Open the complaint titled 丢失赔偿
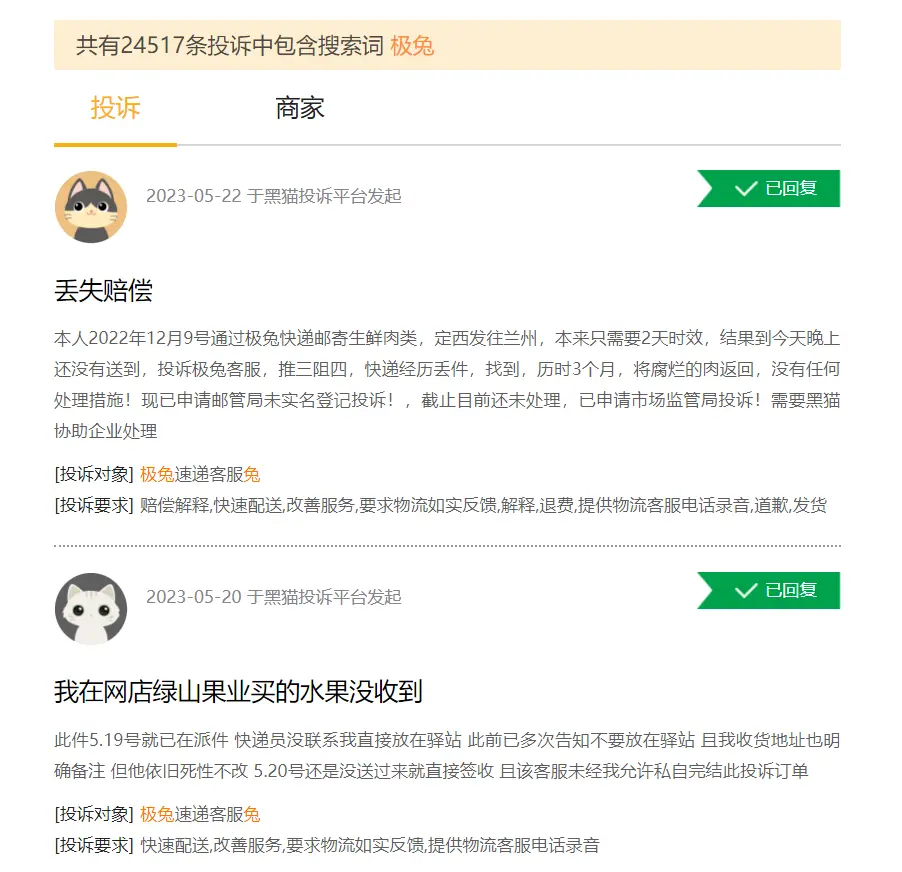The width and height of the screenshot is (902, 872). [x=104, y=290]
